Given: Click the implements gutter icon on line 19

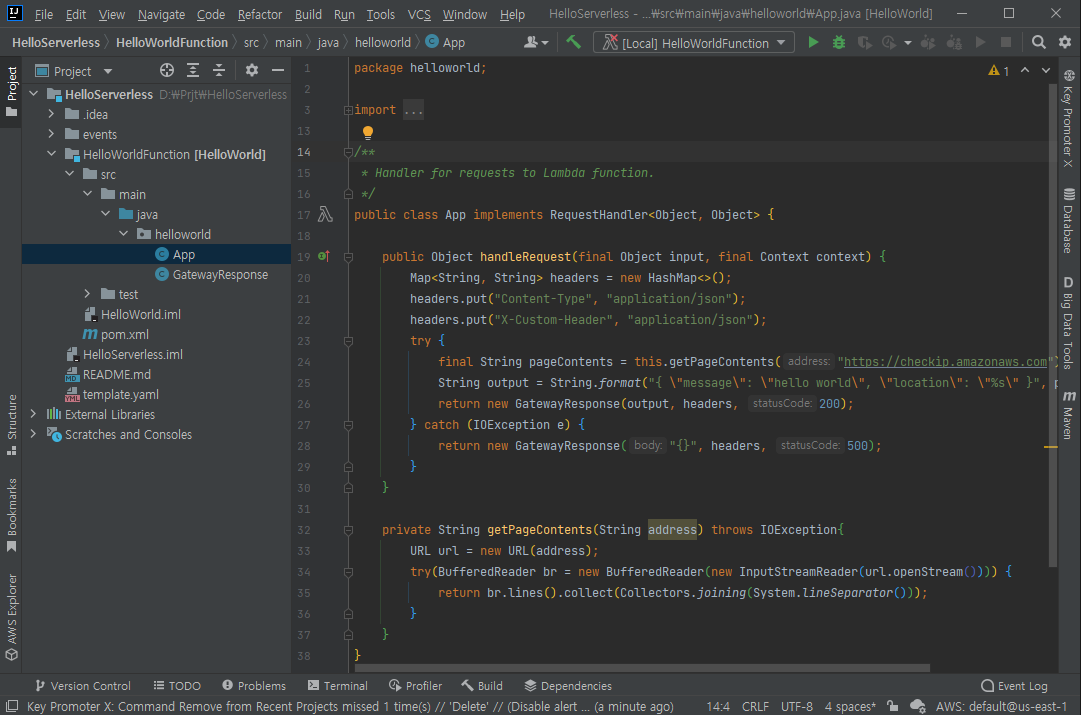Looking at the screenshot, I should 323,256.
